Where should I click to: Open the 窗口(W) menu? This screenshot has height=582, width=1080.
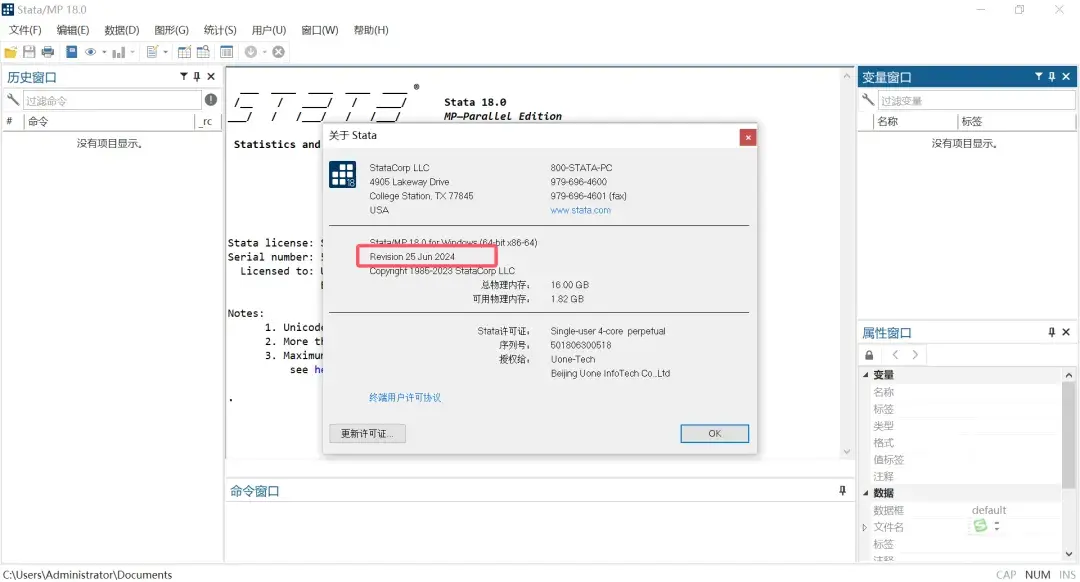(320, 30)
